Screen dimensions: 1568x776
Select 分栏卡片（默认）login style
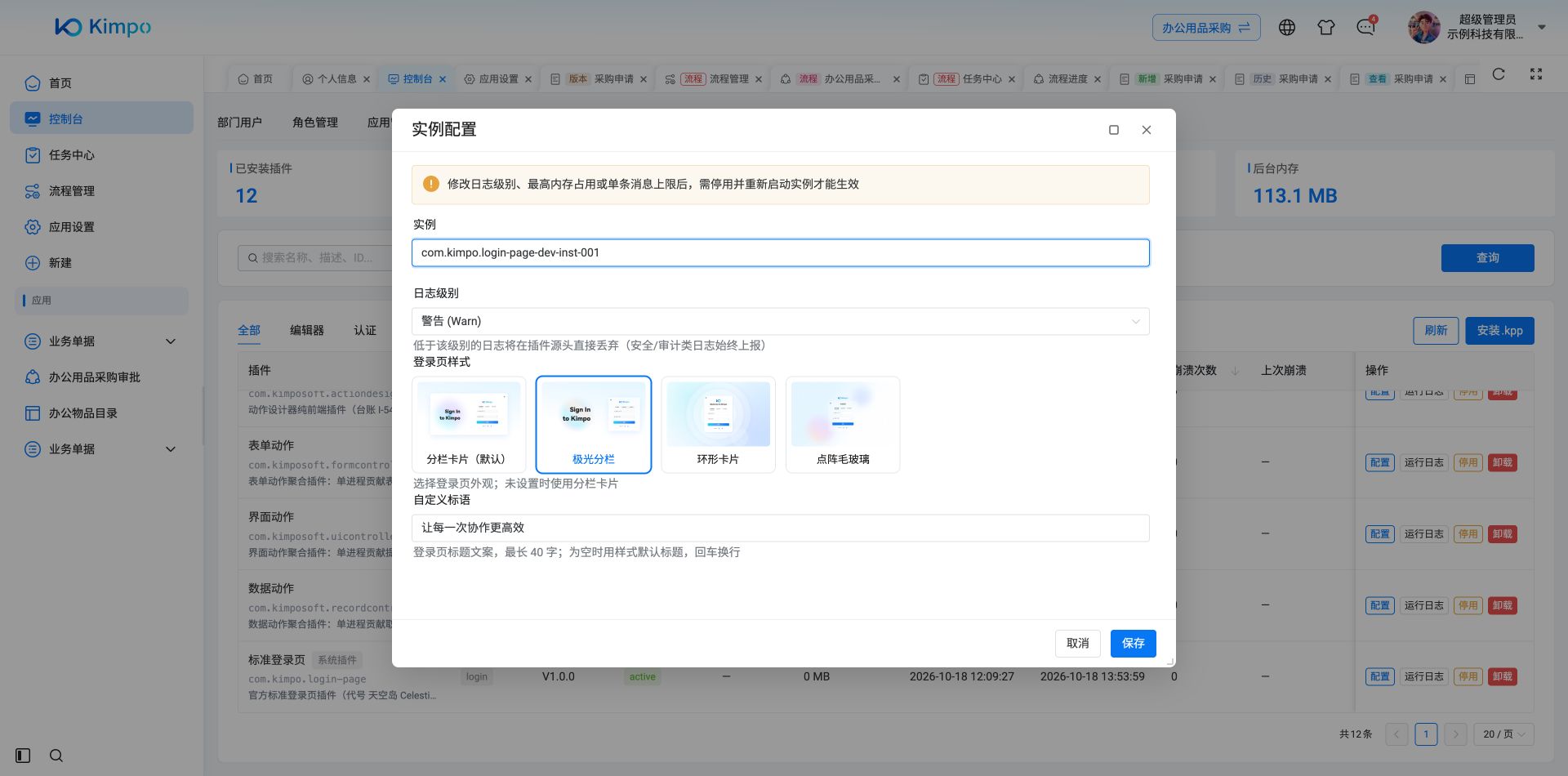[469, 425]
